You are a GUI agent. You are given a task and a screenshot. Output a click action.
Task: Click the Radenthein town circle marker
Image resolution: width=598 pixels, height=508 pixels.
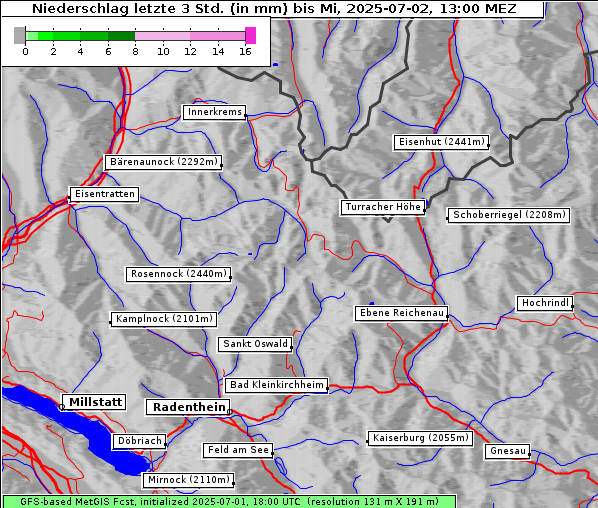pos(230,412)
